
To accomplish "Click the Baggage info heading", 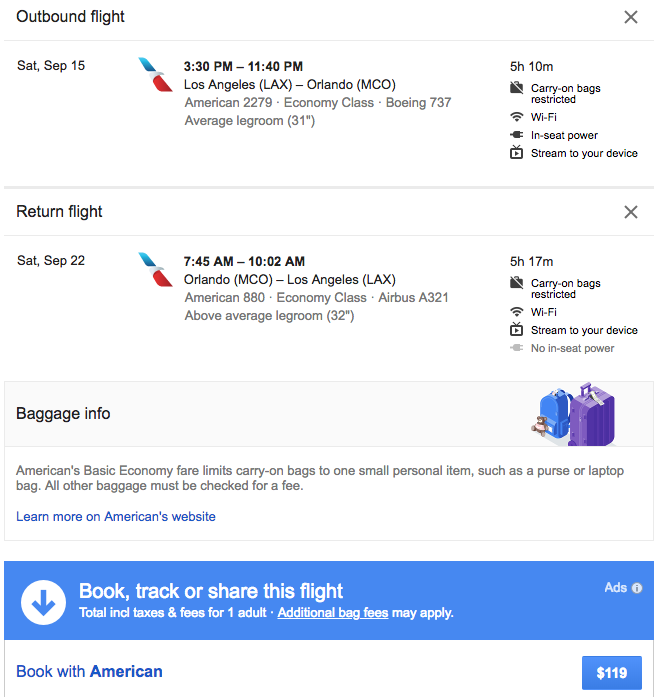I will 63,414.
